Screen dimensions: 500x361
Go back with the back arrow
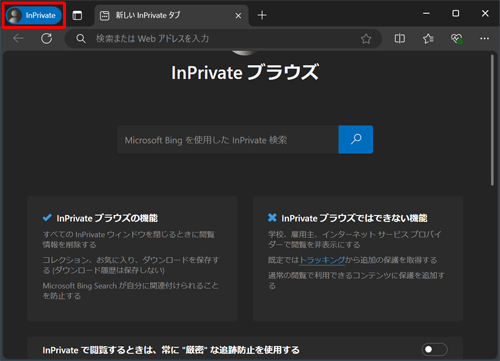click(x=18, y=39)
